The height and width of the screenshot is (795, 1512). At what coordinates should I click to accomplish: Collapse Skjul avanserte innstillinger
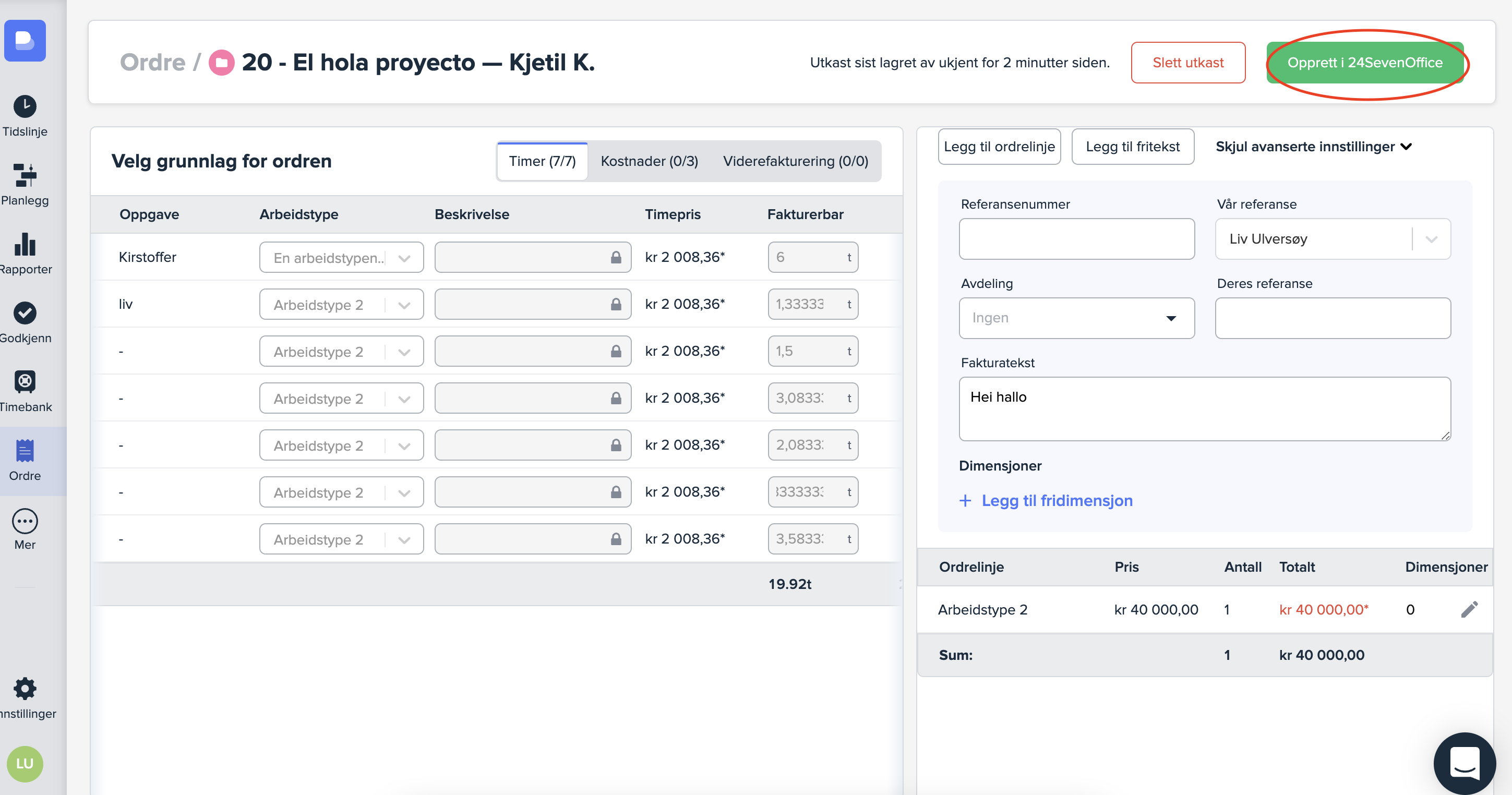coord(1313,147)
